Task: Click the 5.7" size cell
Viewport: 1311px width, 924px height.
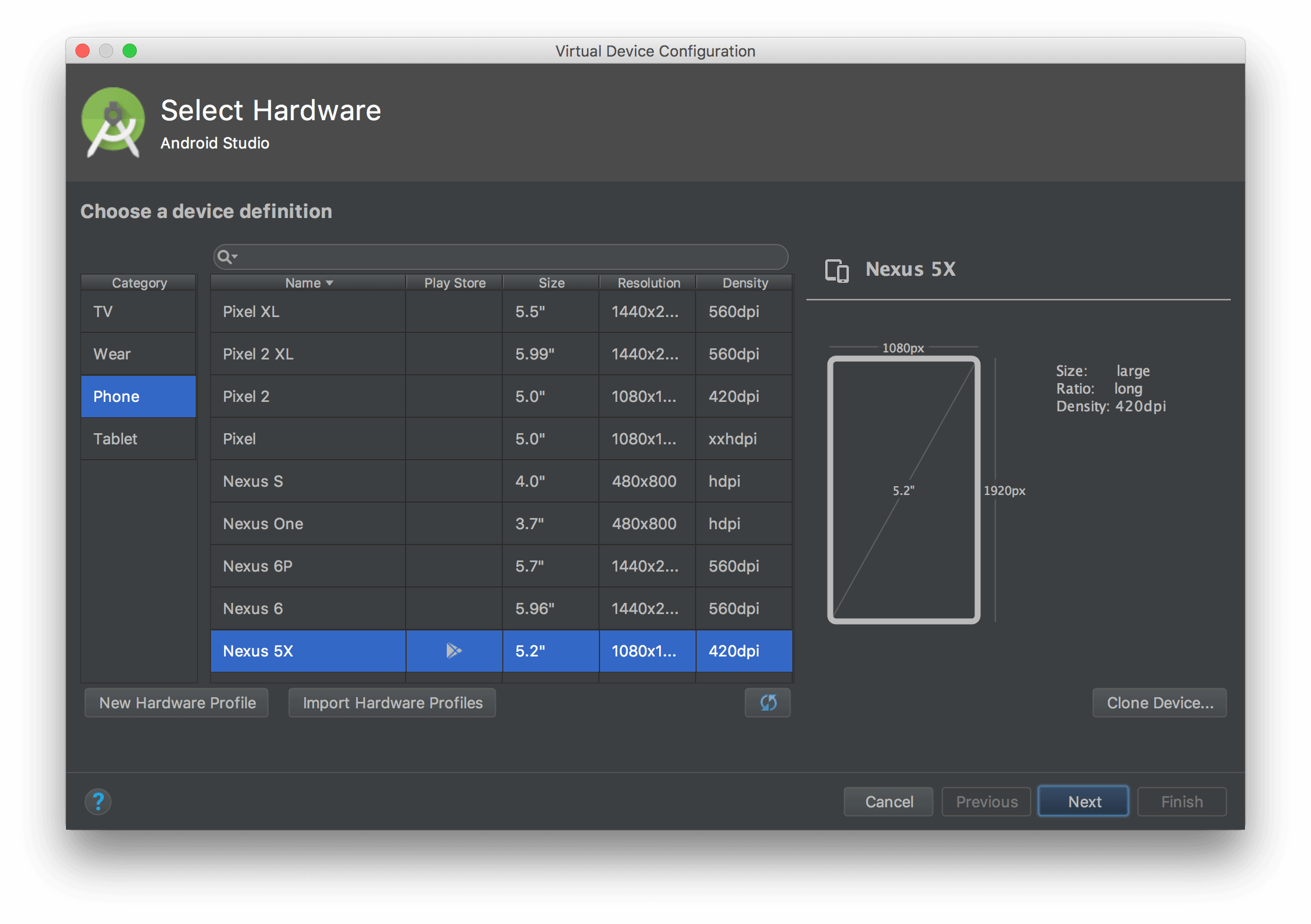Action: 551,566
